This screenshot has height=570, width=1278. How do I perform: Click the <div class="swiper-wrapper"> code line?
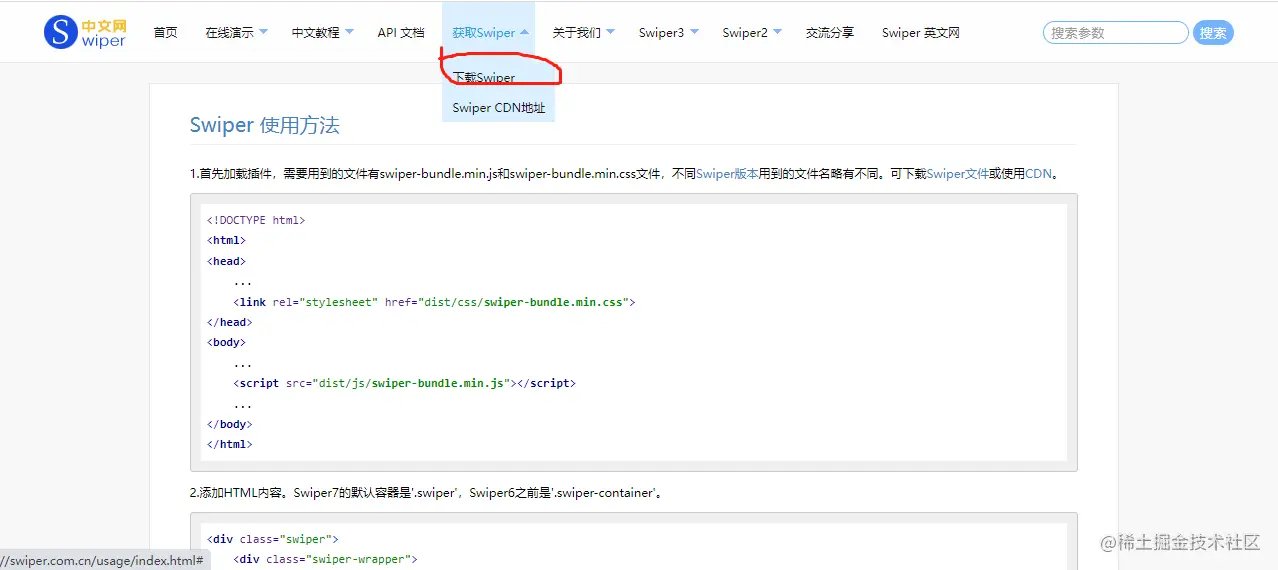point(325,559)
